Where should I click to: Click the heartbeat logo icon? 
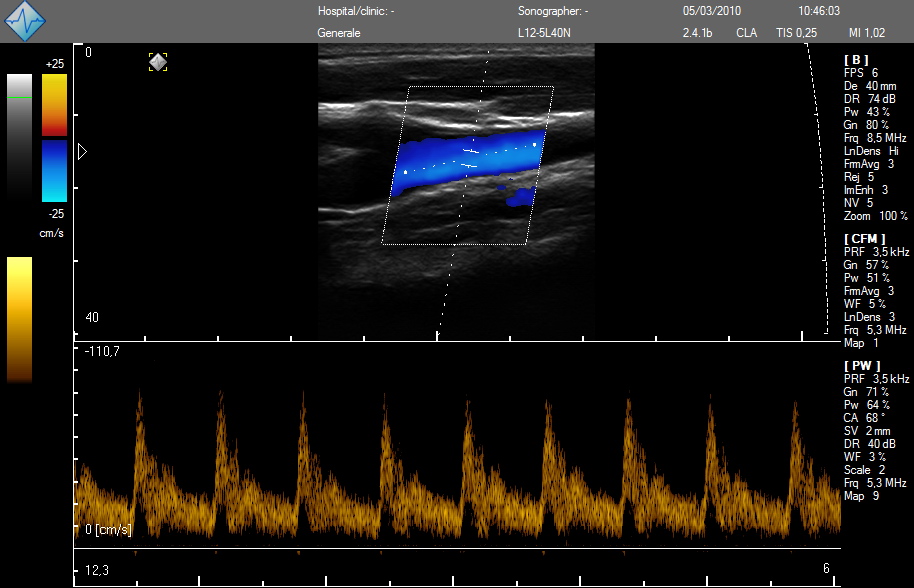pos(26,21)
